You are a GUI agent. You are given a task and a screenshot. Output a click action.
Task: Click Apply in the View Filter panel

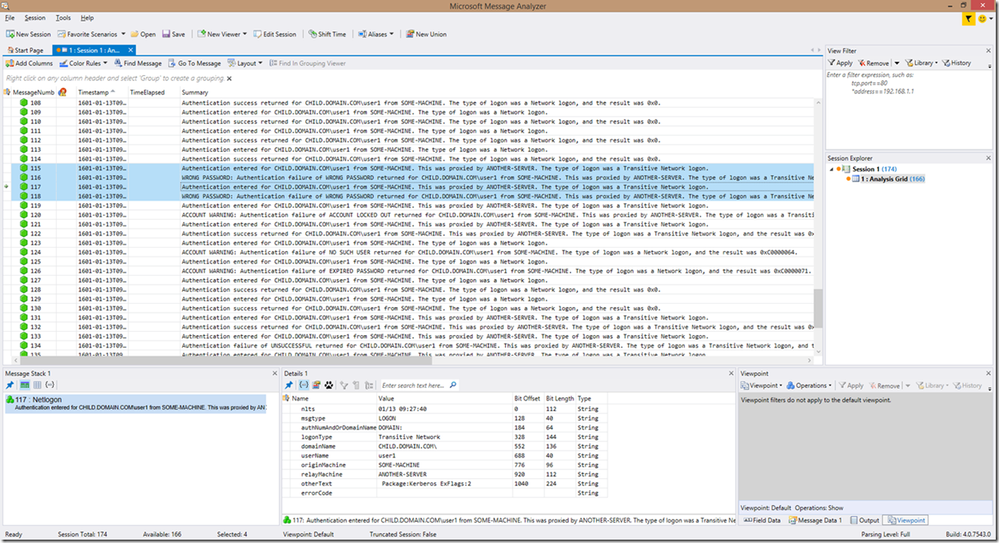[x=840, y=63]
